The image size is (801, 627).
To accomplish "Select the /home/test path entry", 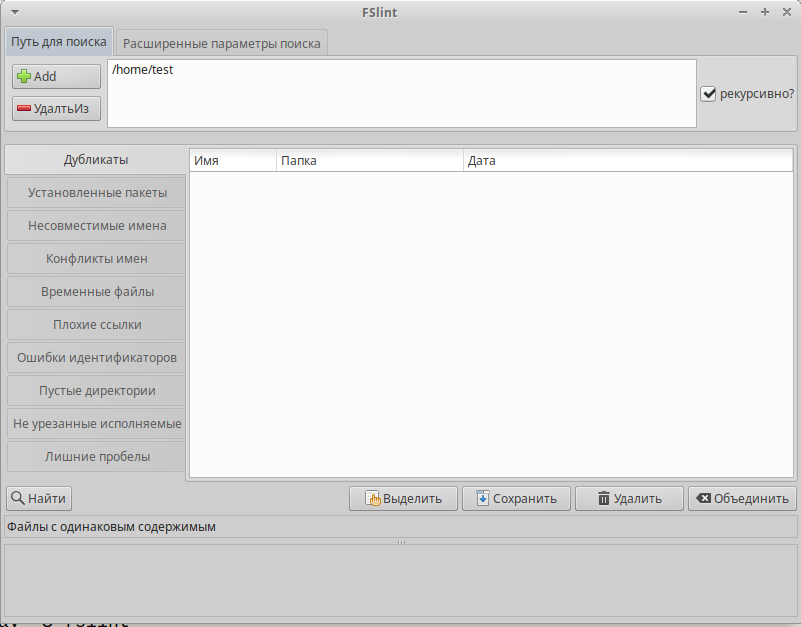I will [x=143, y=69].
